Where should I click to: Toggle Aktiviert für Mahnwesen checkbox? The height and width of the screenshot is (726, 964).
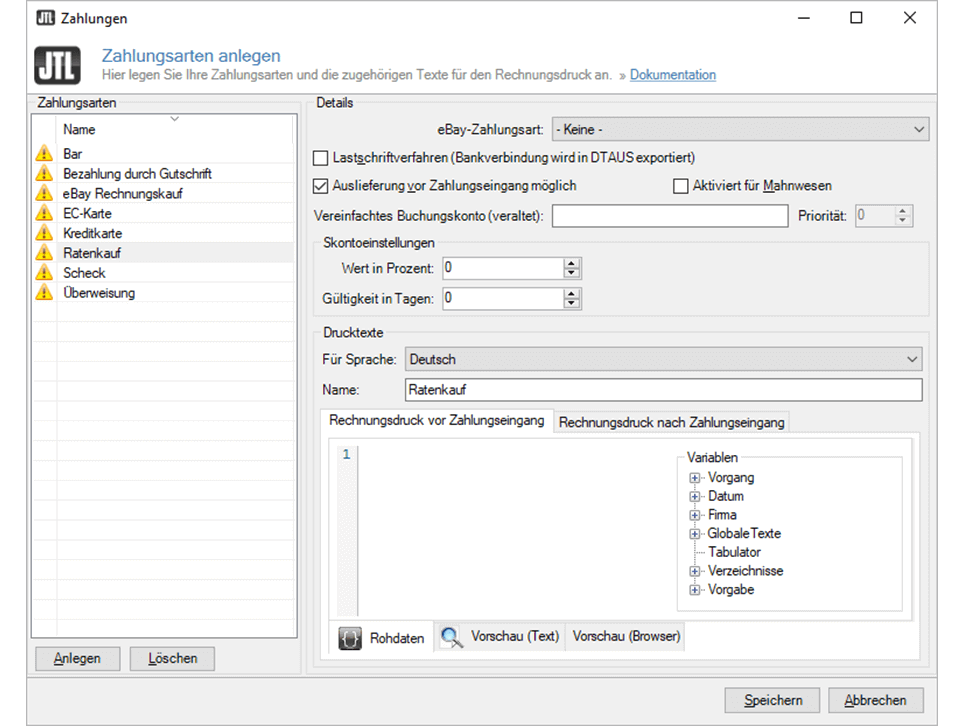point(681,186)
